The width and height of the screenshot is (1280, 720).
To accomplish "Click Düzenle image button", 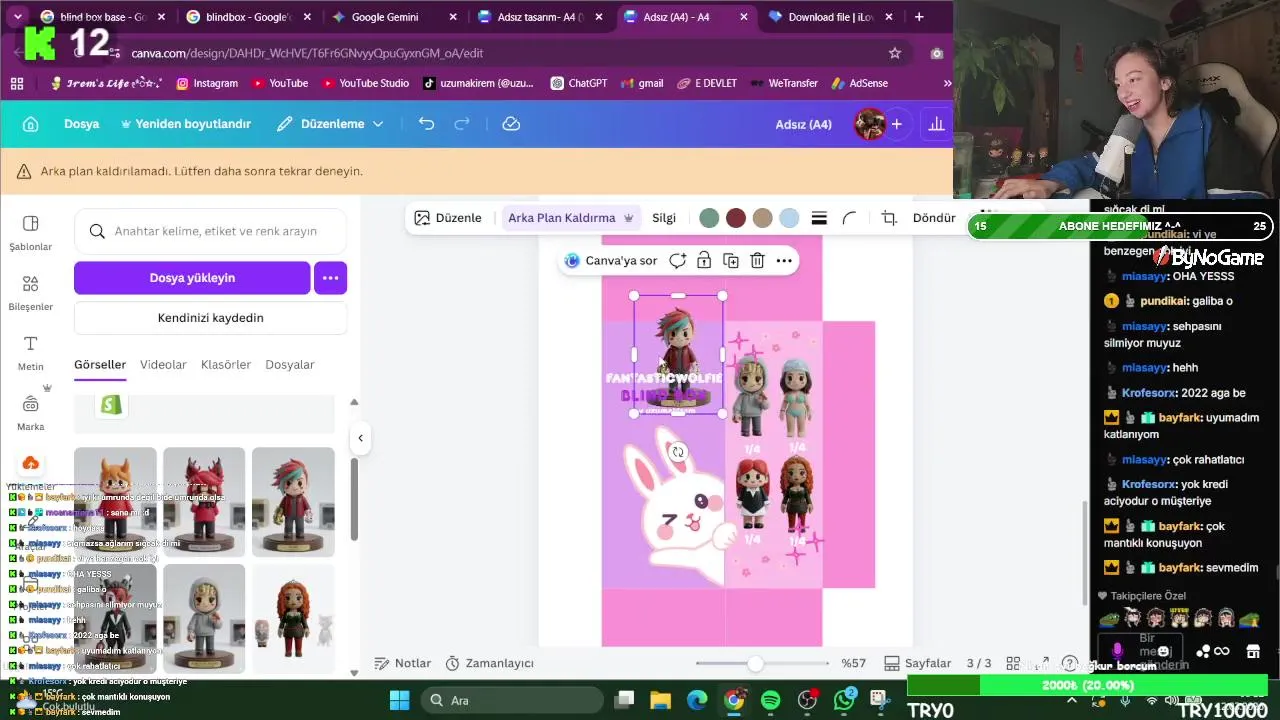I will [448, 218].
